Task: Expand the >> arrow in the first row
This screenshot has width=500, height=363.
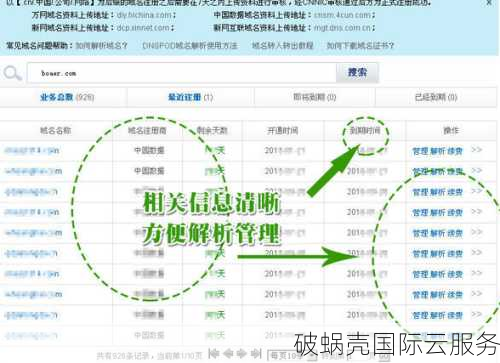Action: point(477,150)
